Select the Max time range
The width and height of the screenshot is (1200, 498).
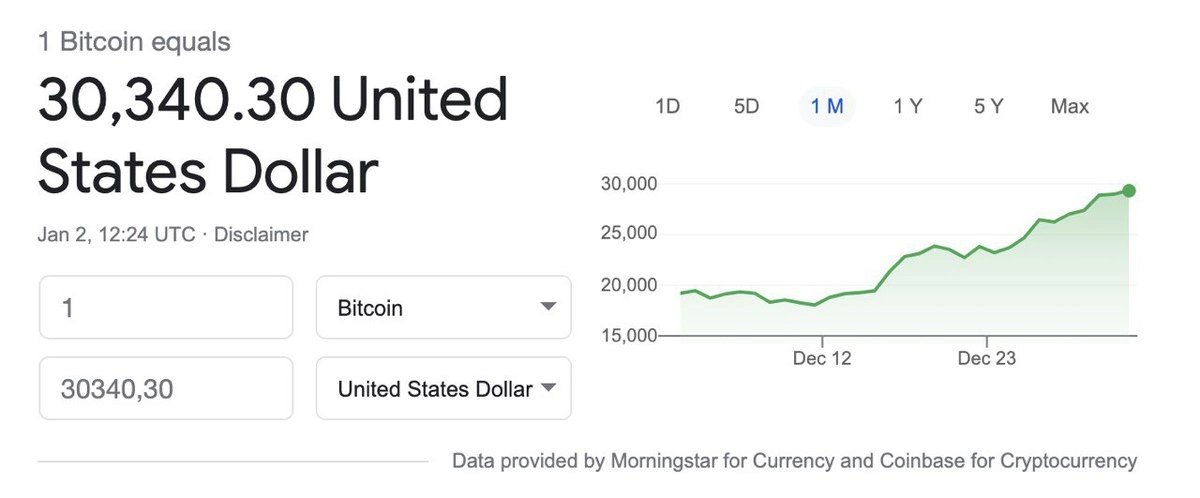pos(1069,106)
